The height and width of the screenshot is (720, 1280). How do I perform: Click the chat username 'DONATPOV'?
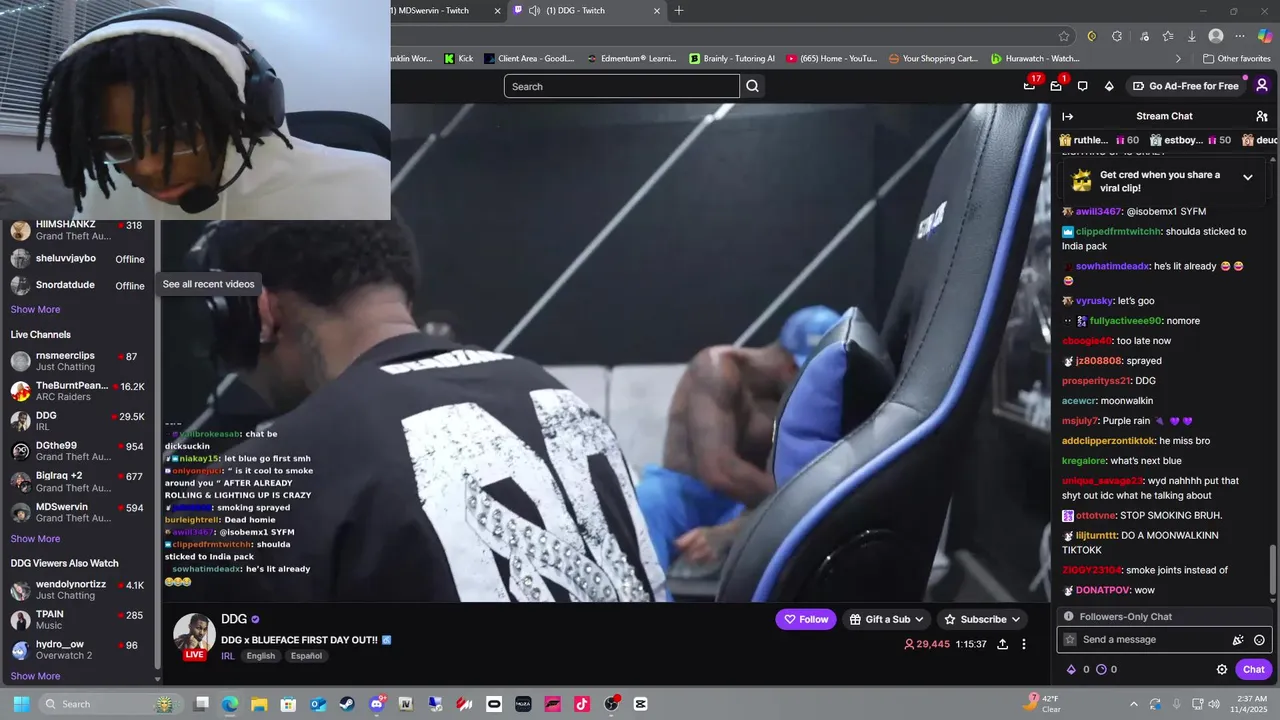1103,591
